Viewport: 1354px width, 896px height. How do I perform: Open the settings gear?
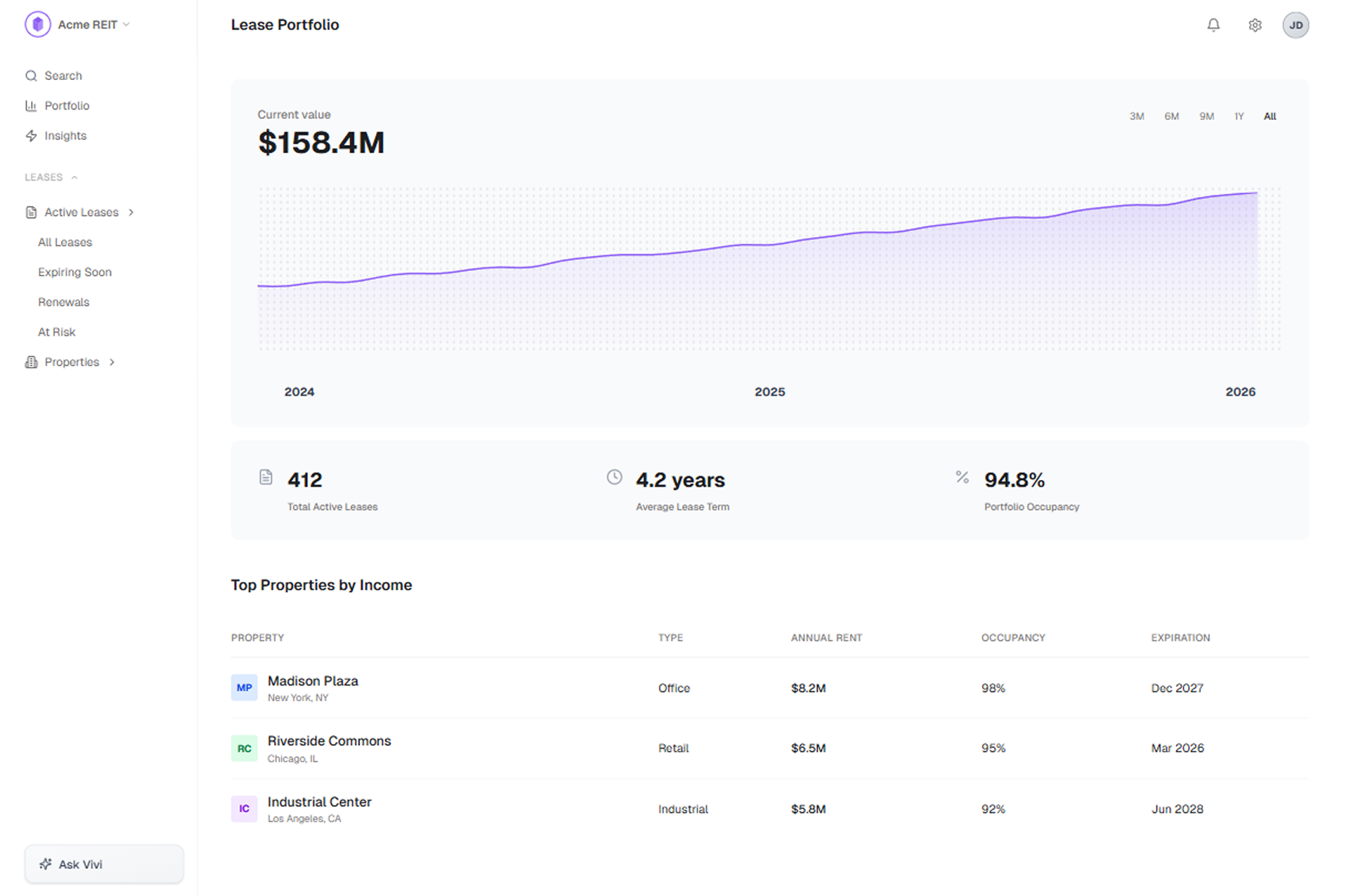click(1255, 25)
